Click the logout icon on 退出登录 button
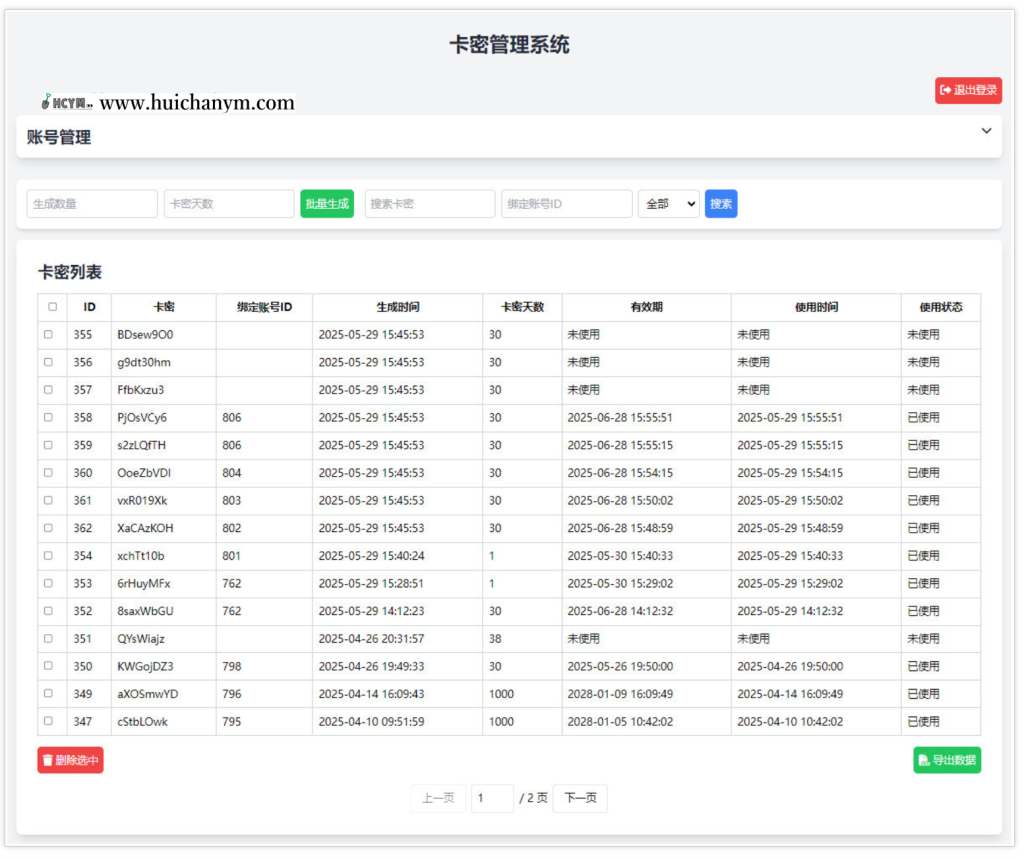This screenshot has height=859, width=1024. click(948, 90)
